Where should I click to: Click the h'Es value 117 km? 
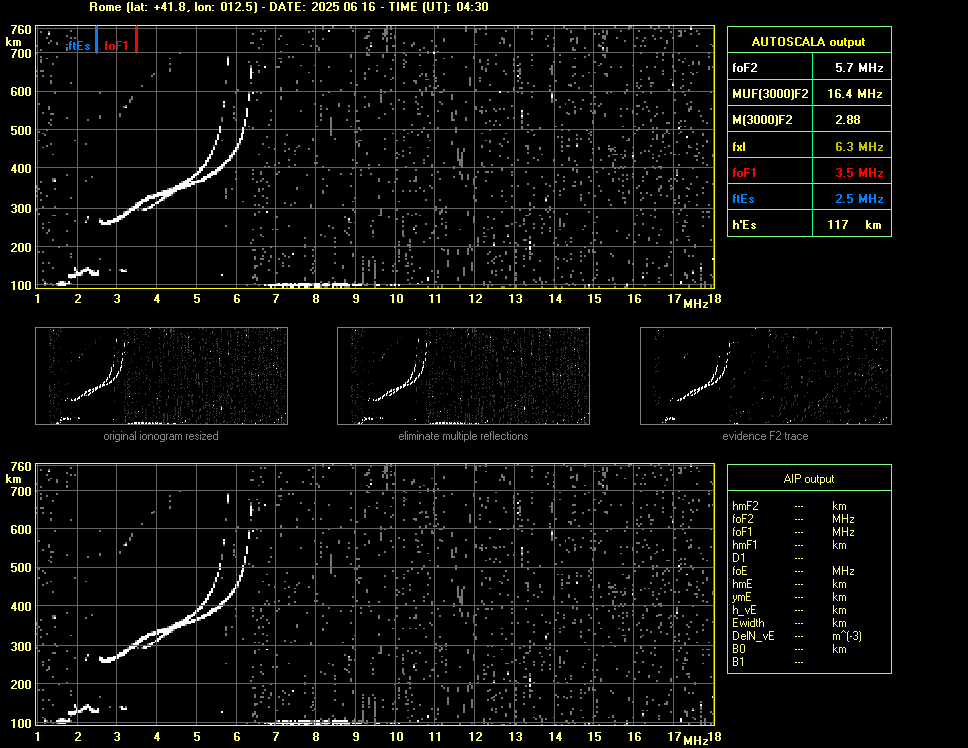tap(854, 225)
